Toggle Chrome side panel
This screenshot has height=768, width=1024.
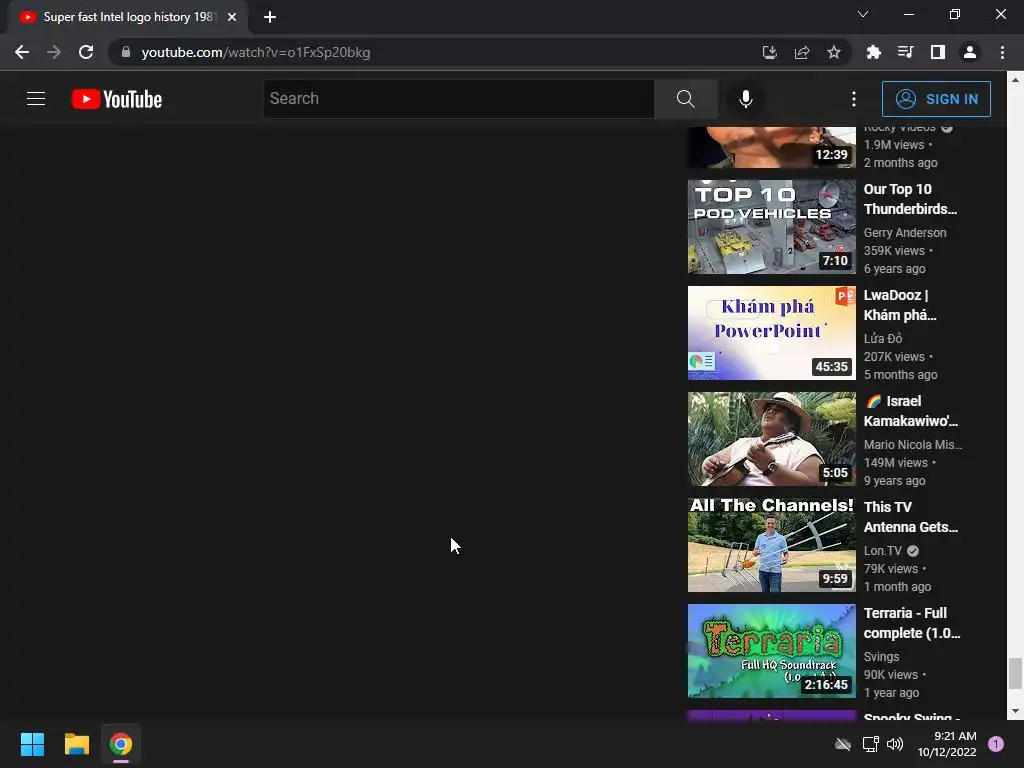point(938,52)
